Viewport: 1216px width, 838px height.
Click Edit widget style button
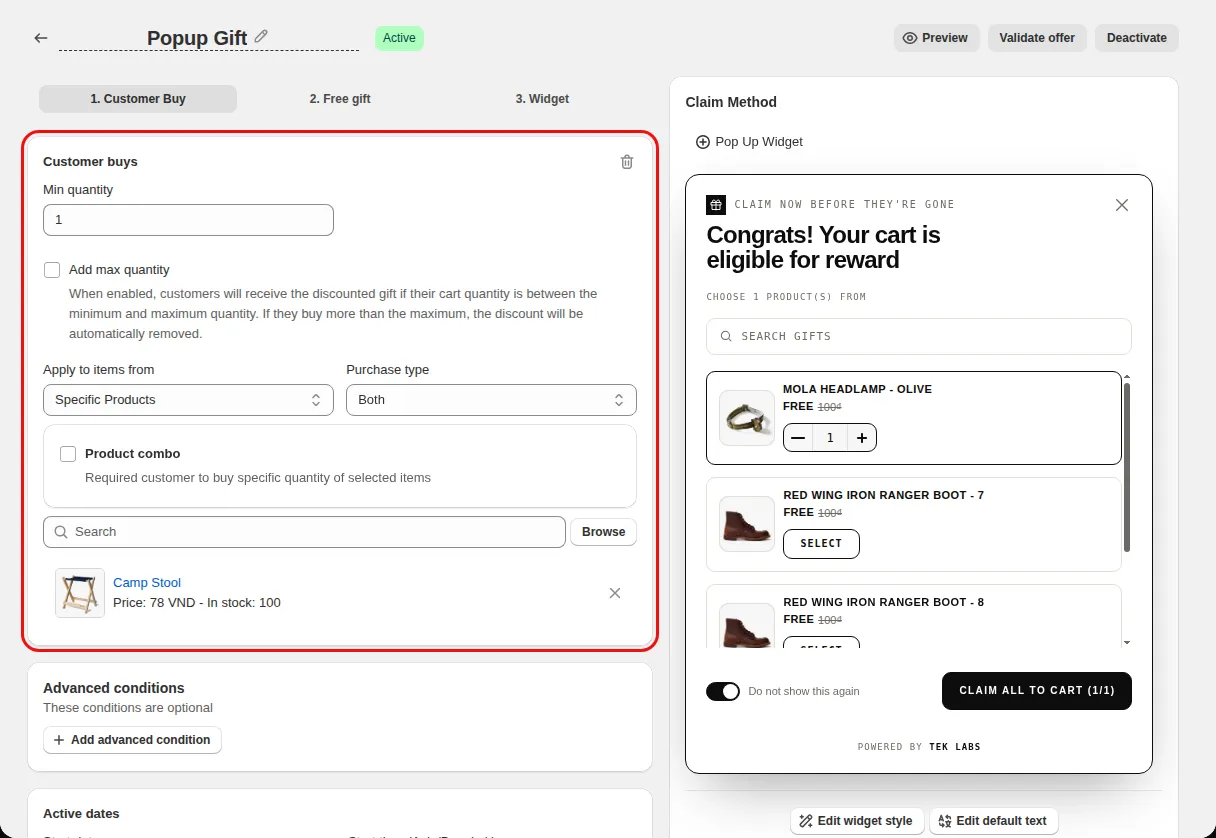click(855, 821)
